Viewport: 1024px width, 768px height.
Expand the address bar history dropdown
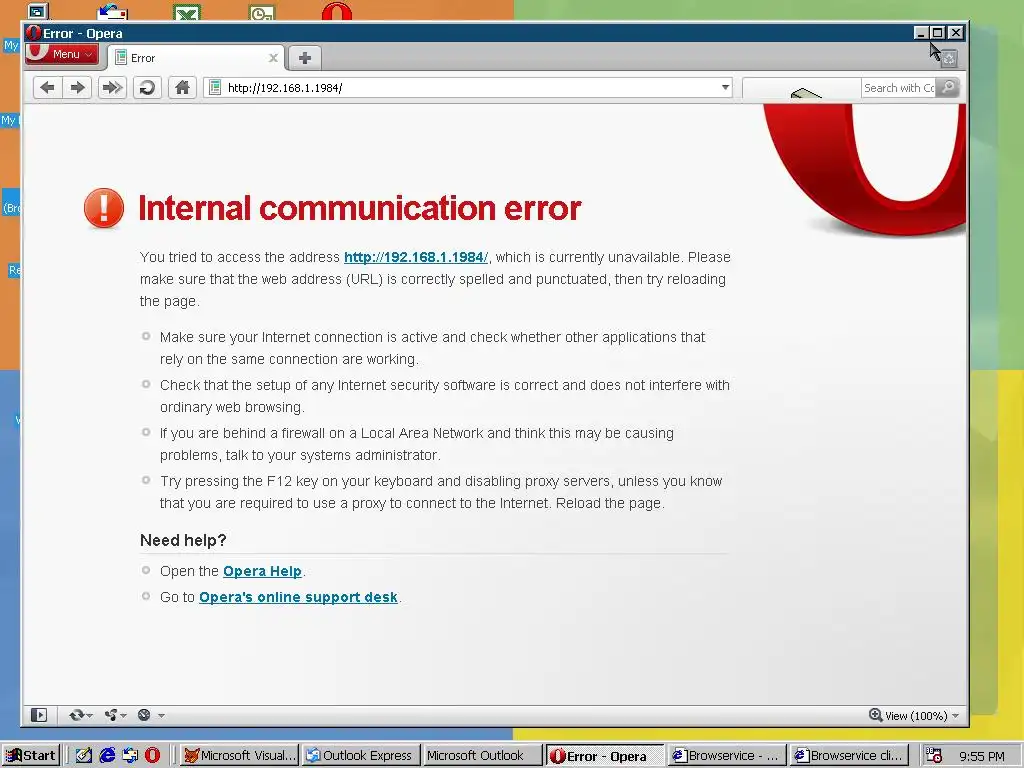pyautogui.click(x=725, y=88)
